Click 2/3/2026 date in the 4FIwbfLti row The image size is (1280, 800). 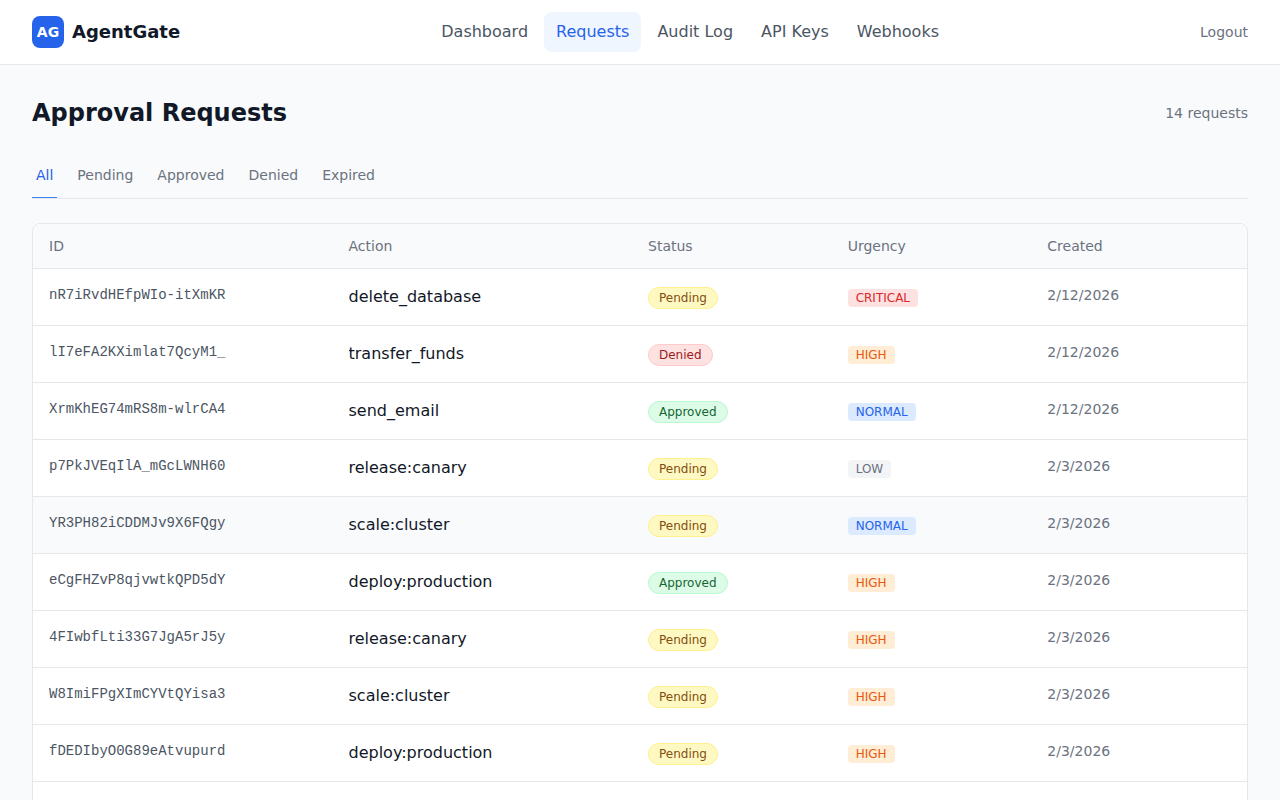tap(1079, 637)
